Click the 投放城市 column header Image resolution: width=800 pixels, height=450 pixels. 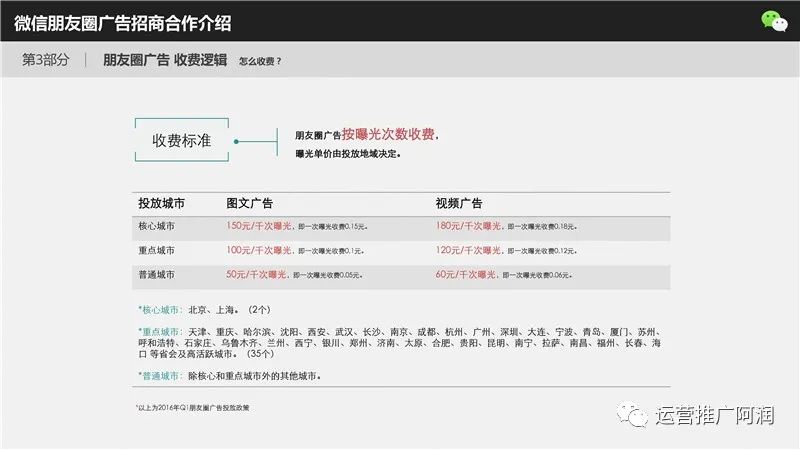(161, 204)
